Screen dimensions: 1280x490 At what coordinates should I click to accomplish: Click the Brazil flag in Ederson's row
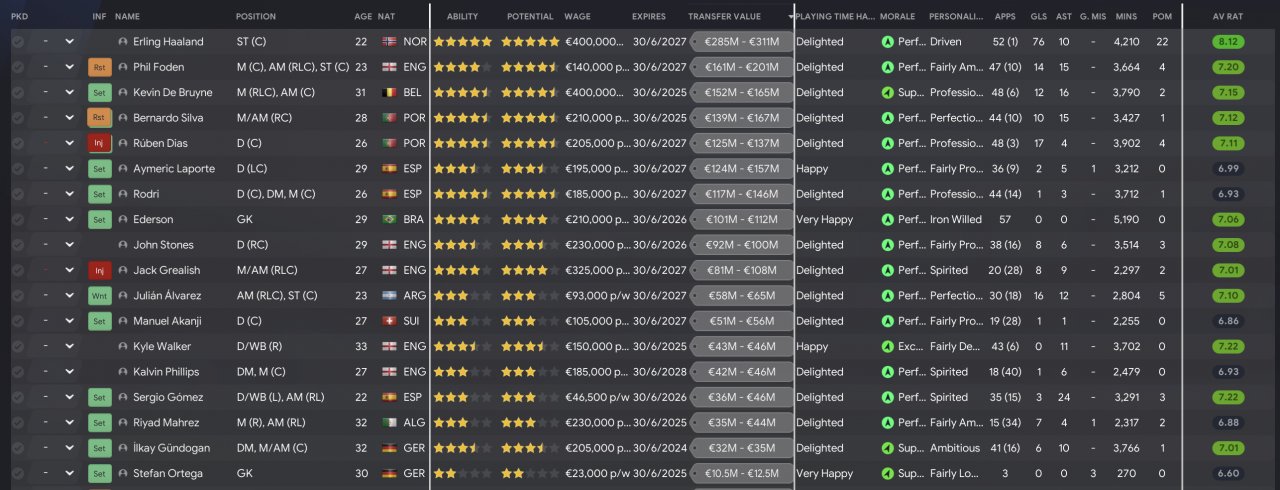click(389, 220)
